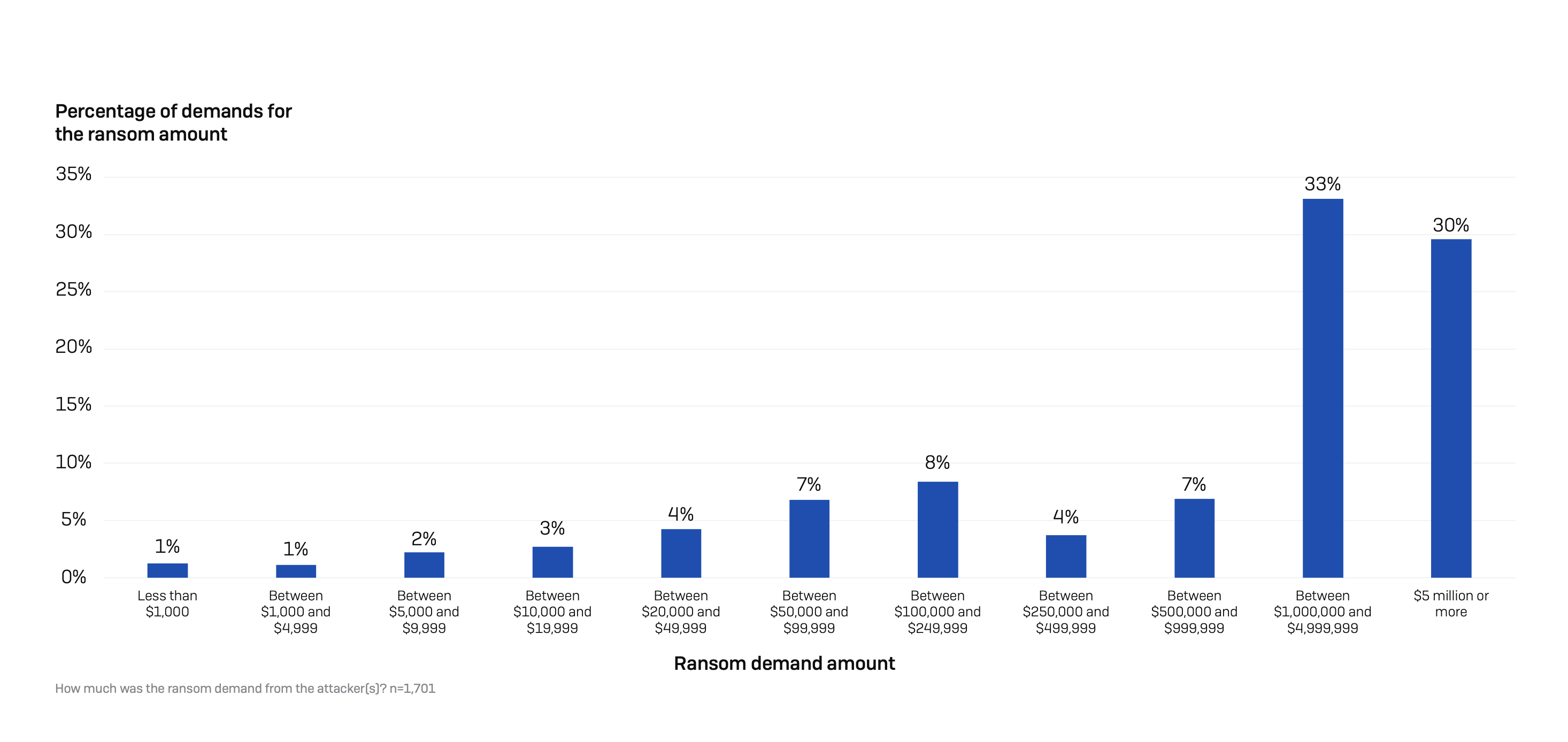Click the "$5 million or more" category label
This screenshot has width=1568, height=742.
click(1450, 603)
